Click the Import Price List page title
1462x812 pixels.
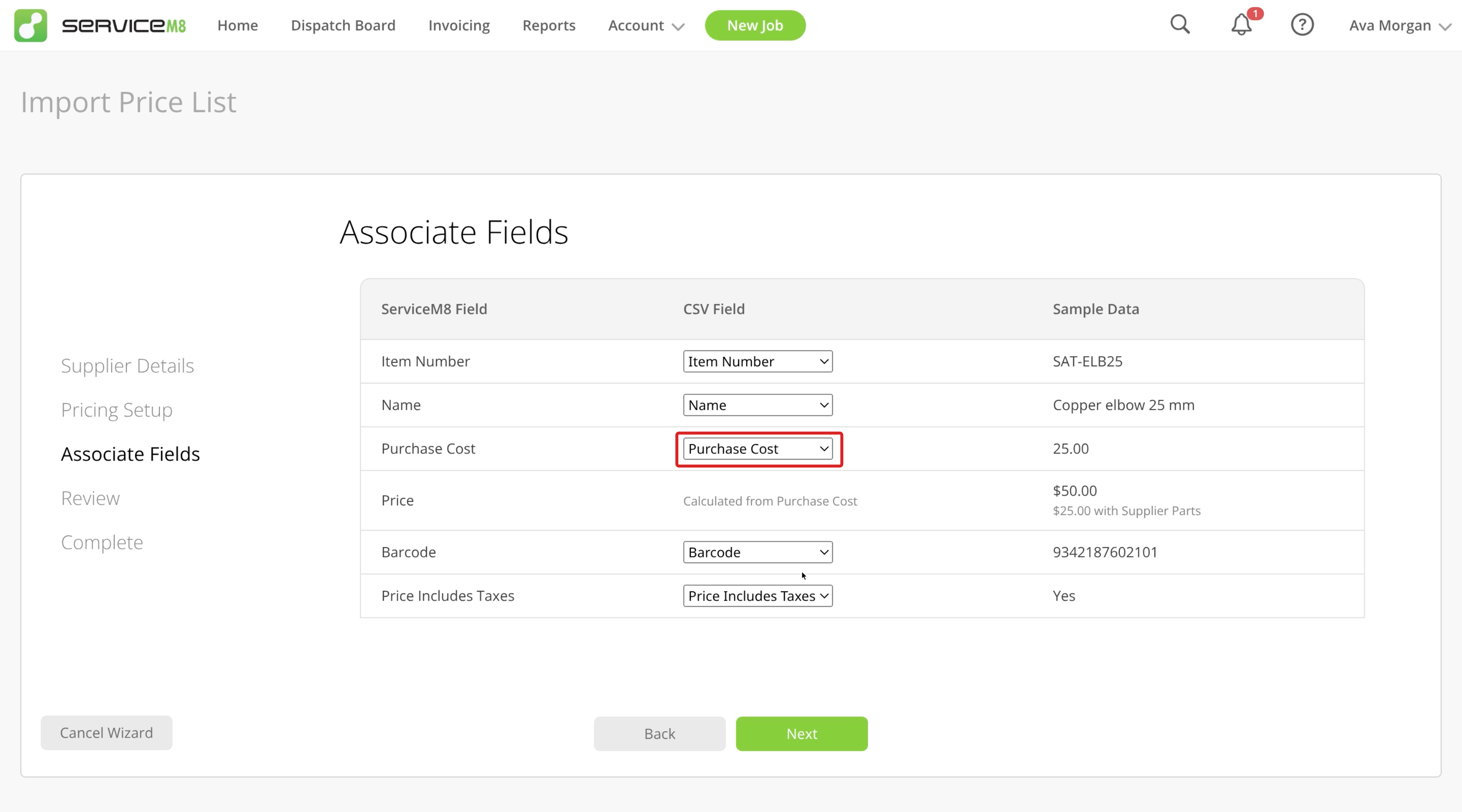[128, 103]
